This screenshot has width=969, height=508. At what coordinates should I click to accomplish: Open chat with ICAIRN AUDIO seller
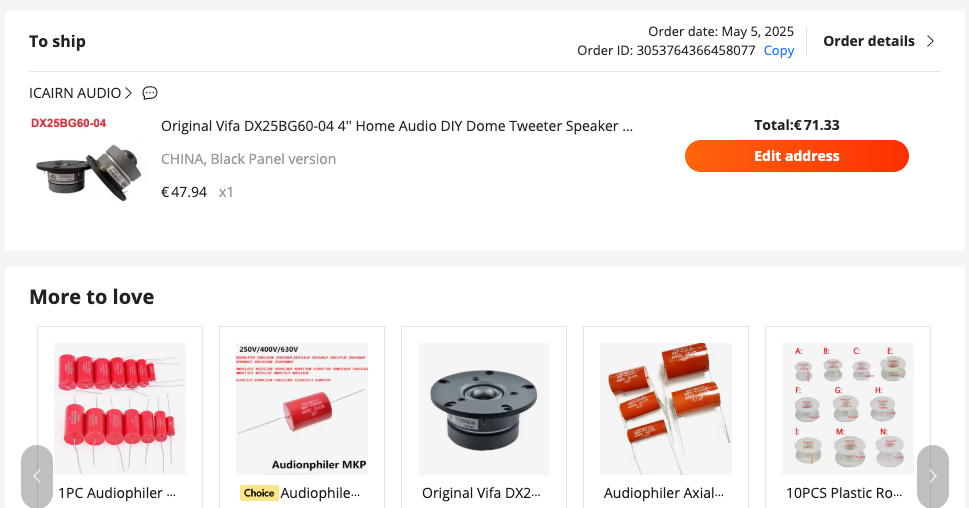click(x=150, y=93)
